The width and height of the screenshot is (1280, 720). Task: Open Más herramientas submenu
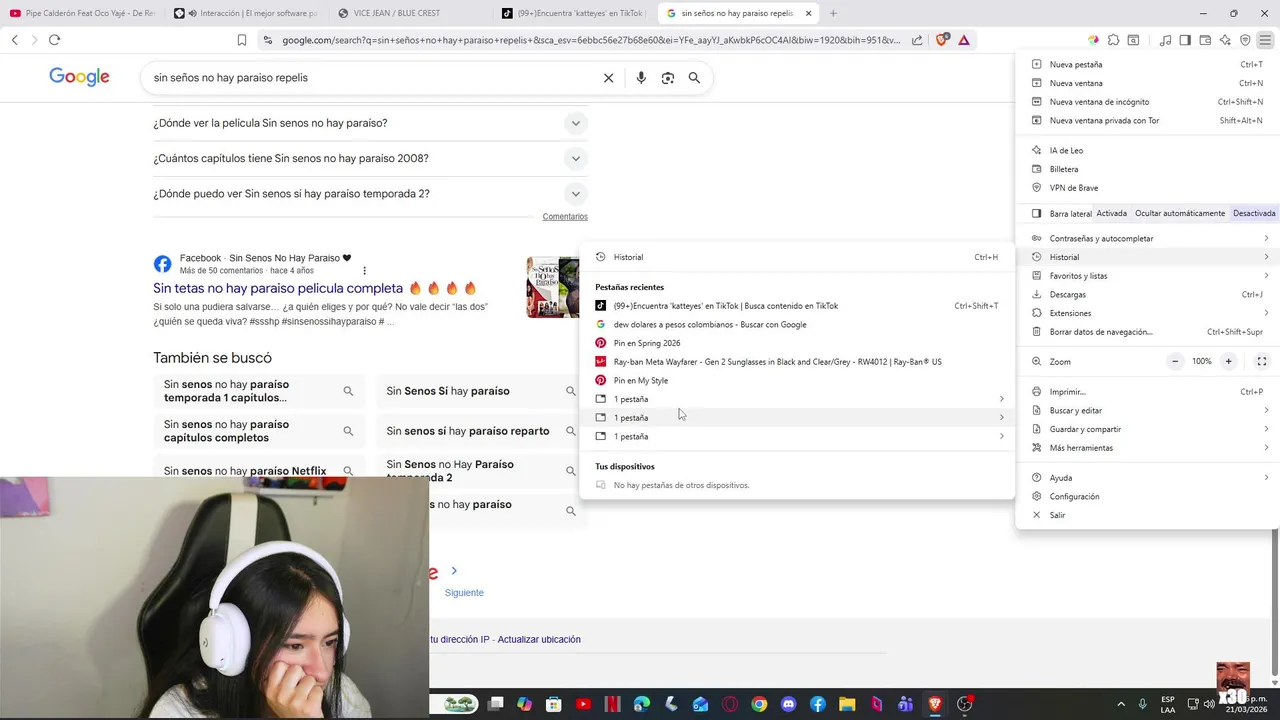1148,448
